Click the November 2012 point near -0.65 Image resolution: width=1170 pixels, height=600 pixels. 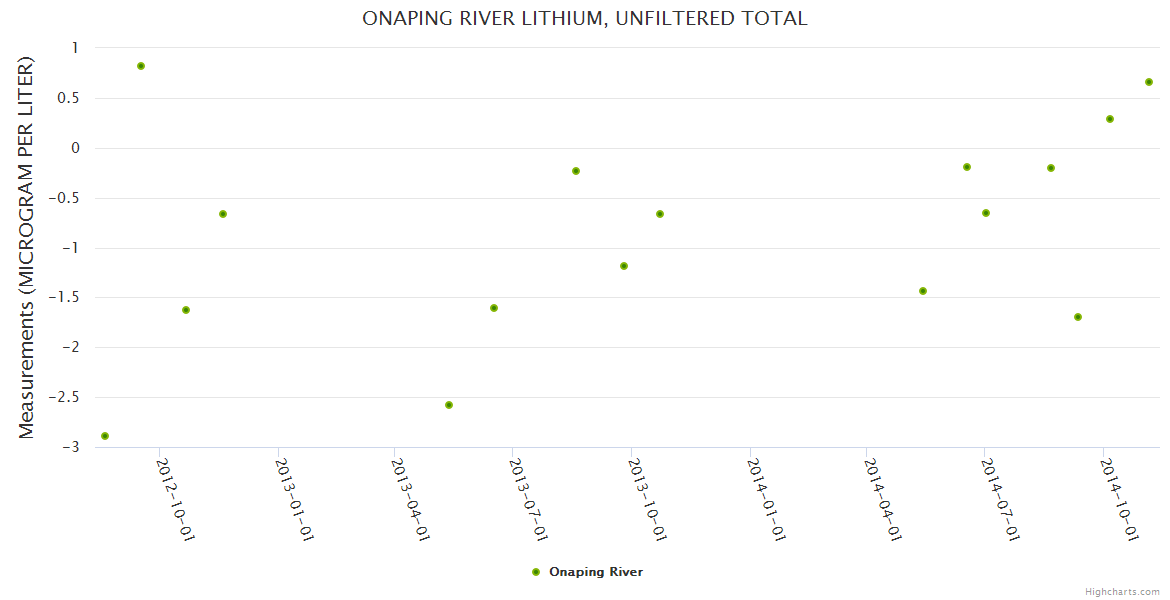[x=223, y=214]
